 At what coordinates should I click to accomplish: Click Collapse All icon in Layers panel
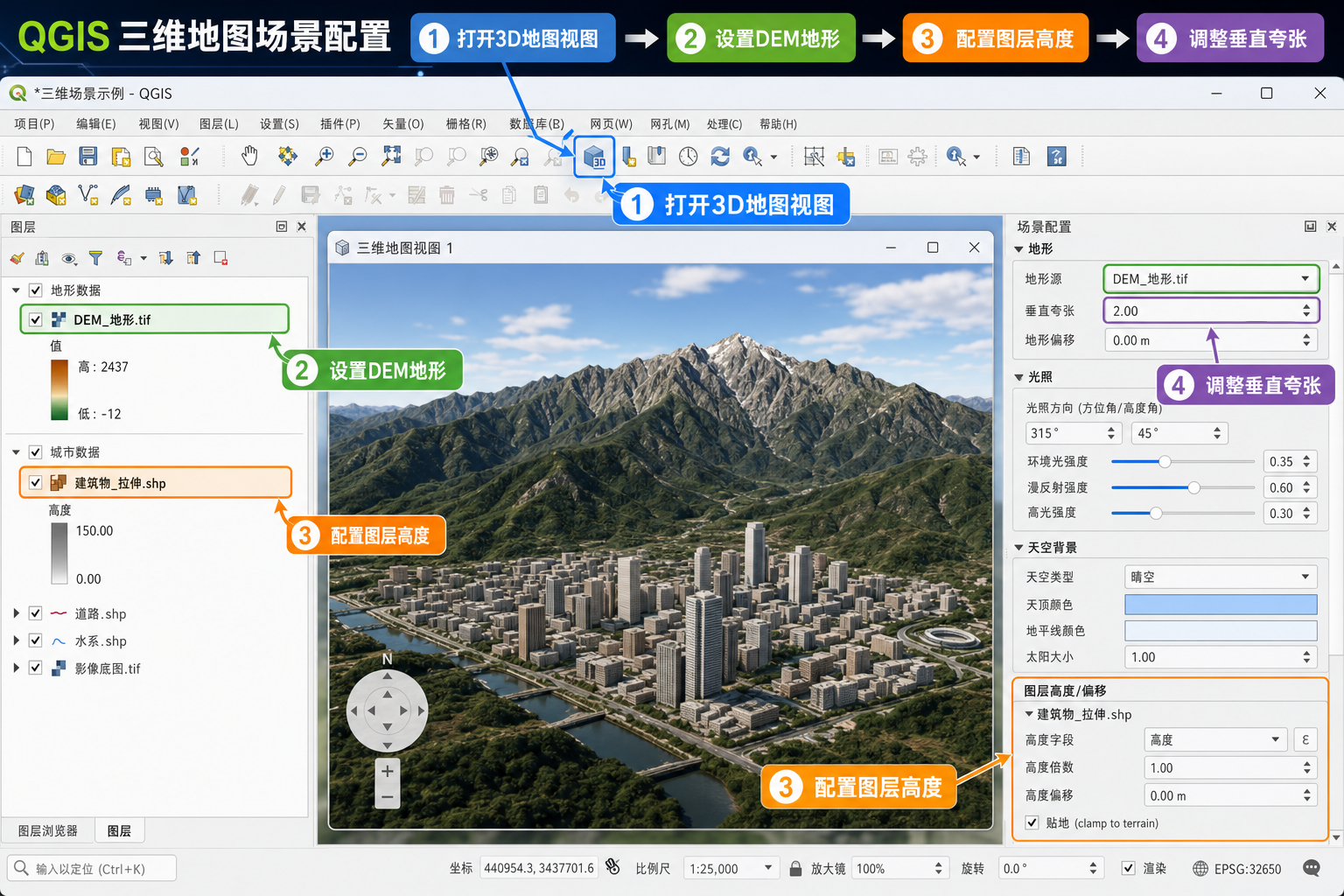[193, 258]
